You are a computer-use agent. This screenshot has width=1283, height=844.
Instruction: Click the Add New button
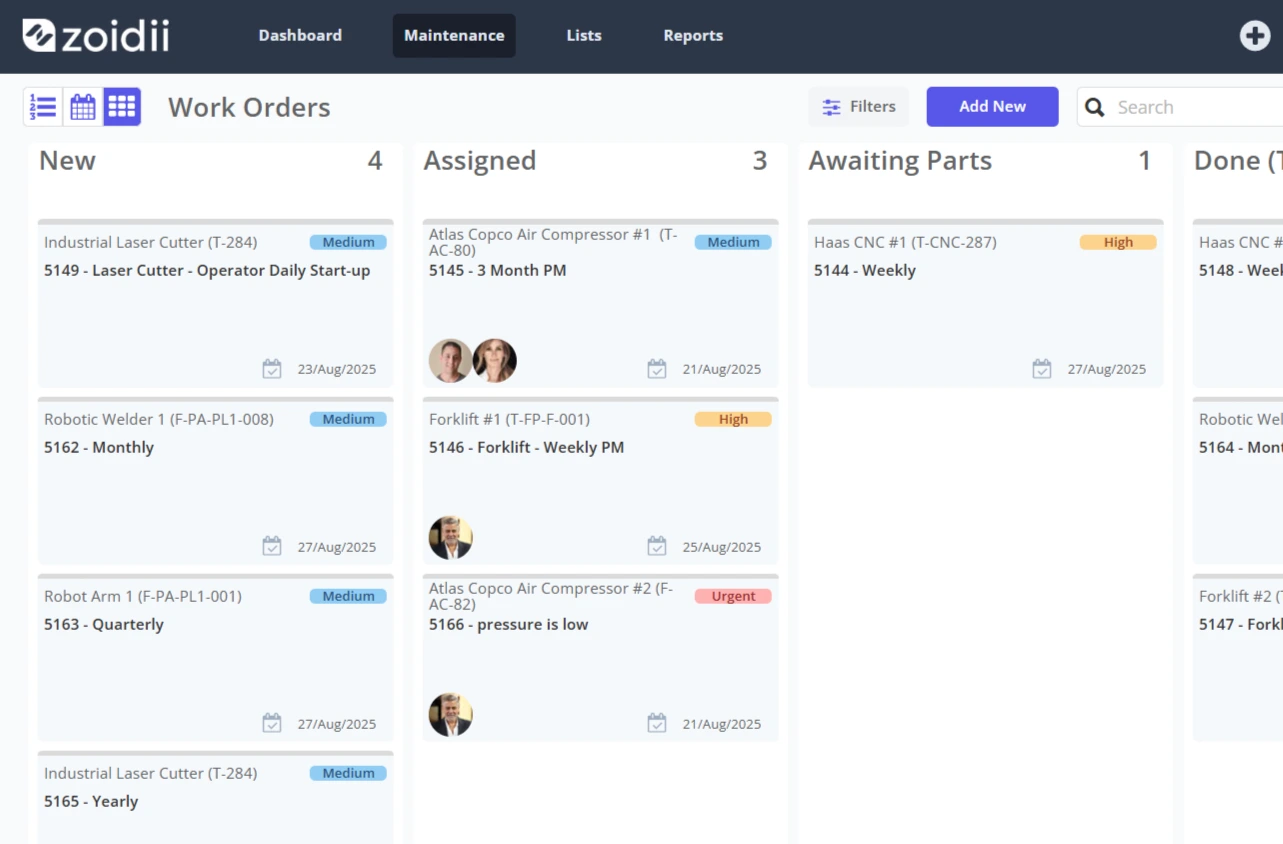pyautogui.click(x=992, y=107)
